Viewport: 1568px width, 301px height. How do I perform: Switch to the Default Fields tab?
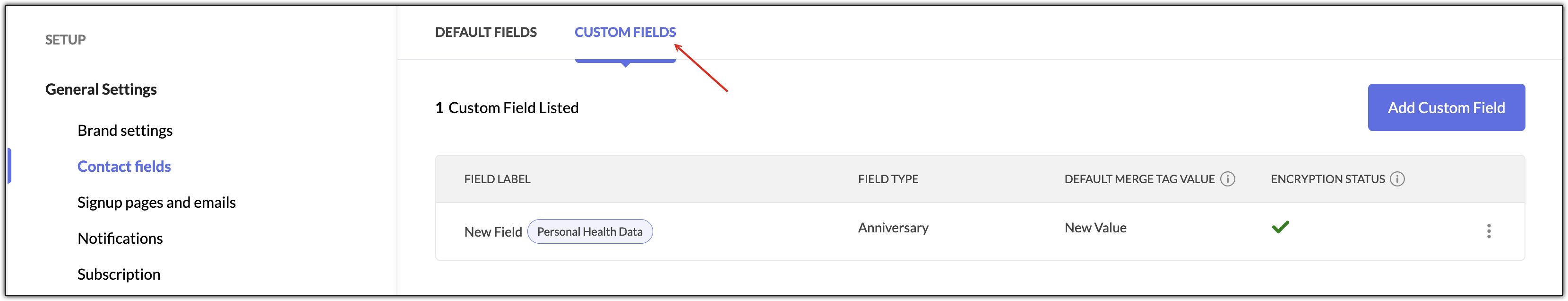pyautogui.click(x=486, y=32)
